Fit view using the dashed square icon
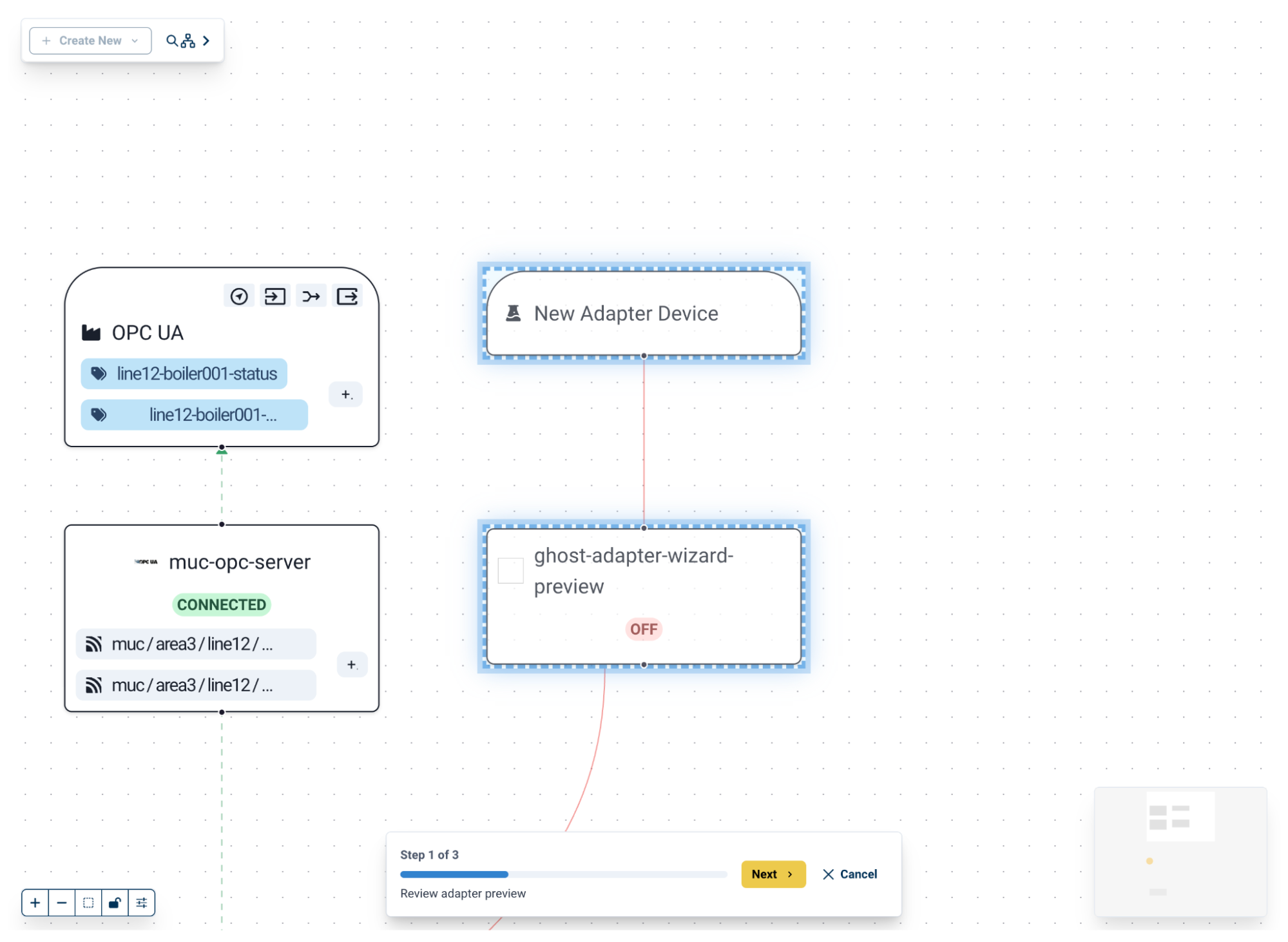1288x942 pixels. point(88,903)
